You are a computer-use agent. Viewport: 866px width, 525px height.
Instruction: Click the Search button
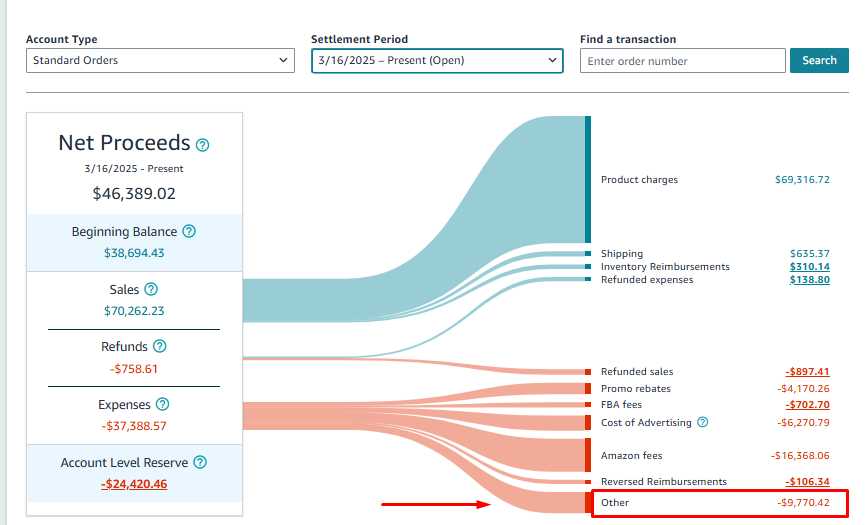coord(819,60)
